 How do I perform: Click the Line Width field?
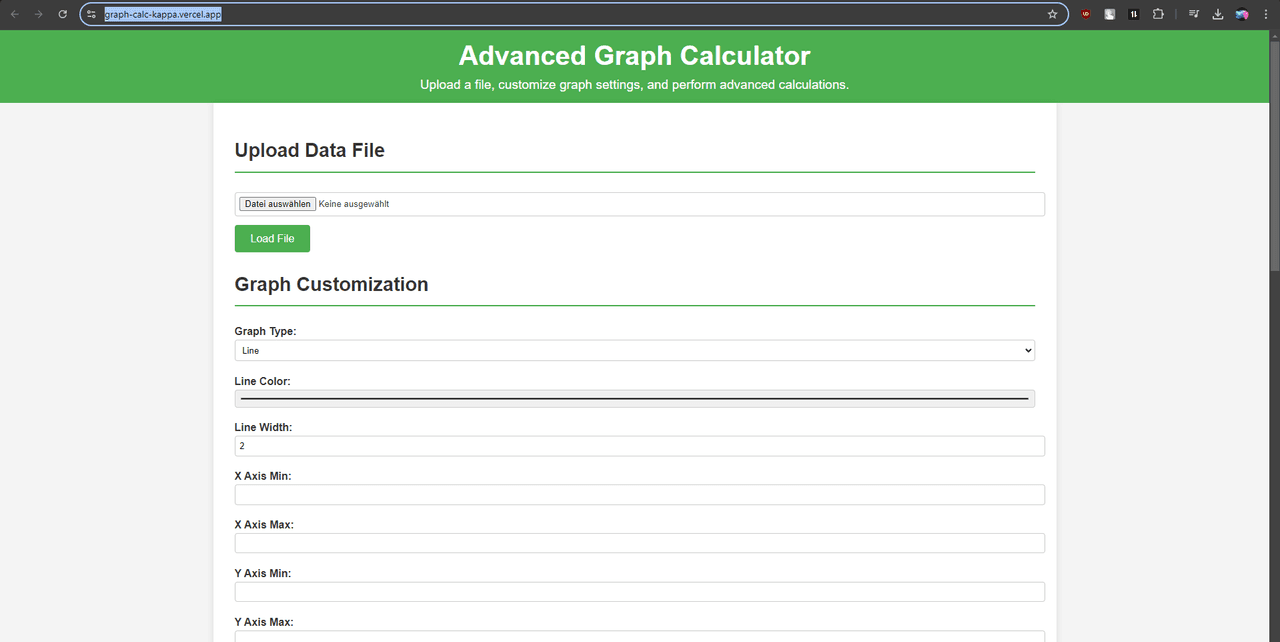[640, 446]
